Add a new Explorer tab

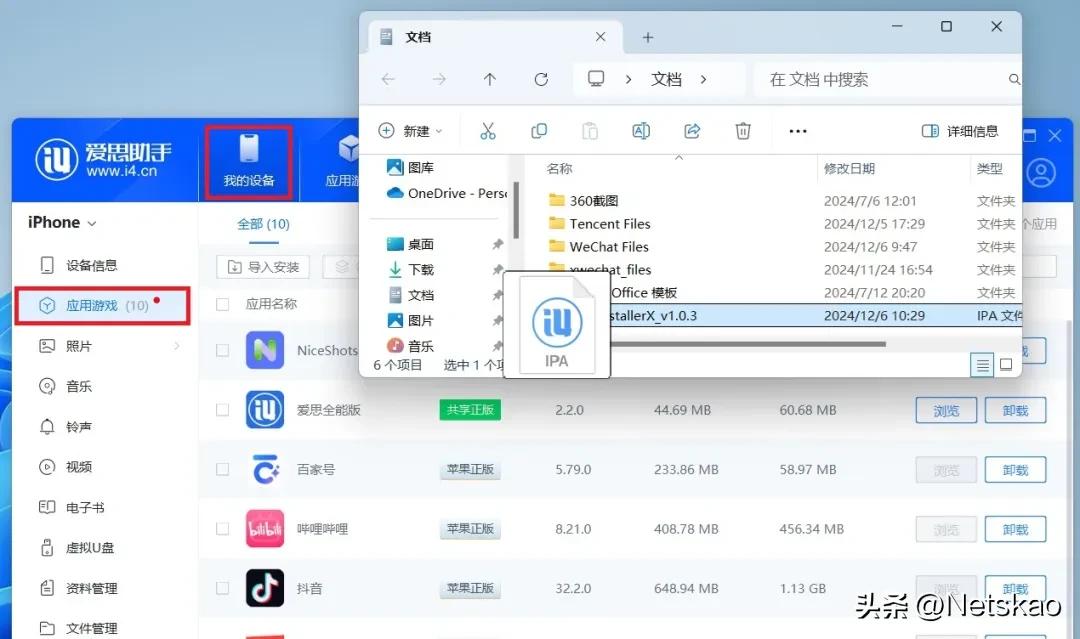coord(647,37)
